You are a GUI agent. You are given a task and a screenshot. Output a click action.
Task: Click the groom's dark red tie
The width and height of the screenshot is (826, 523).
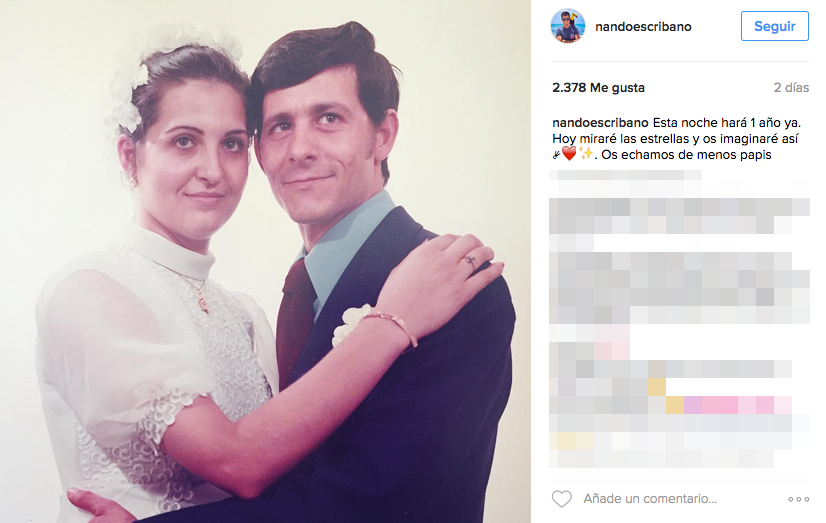tap(295, 321)
